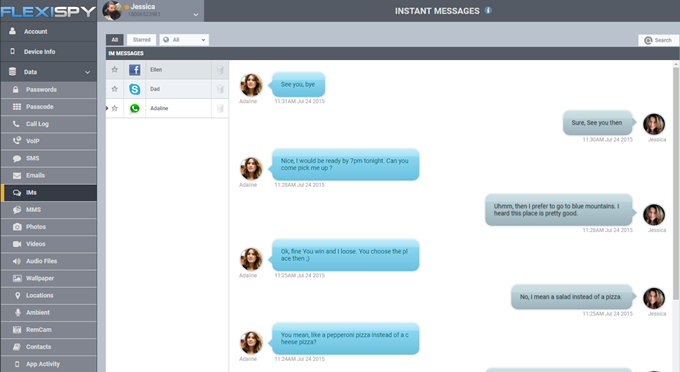Screen dimensions: 680x372
Task: Delete the Dad conversation trash icon
Action: coord(220,89)
